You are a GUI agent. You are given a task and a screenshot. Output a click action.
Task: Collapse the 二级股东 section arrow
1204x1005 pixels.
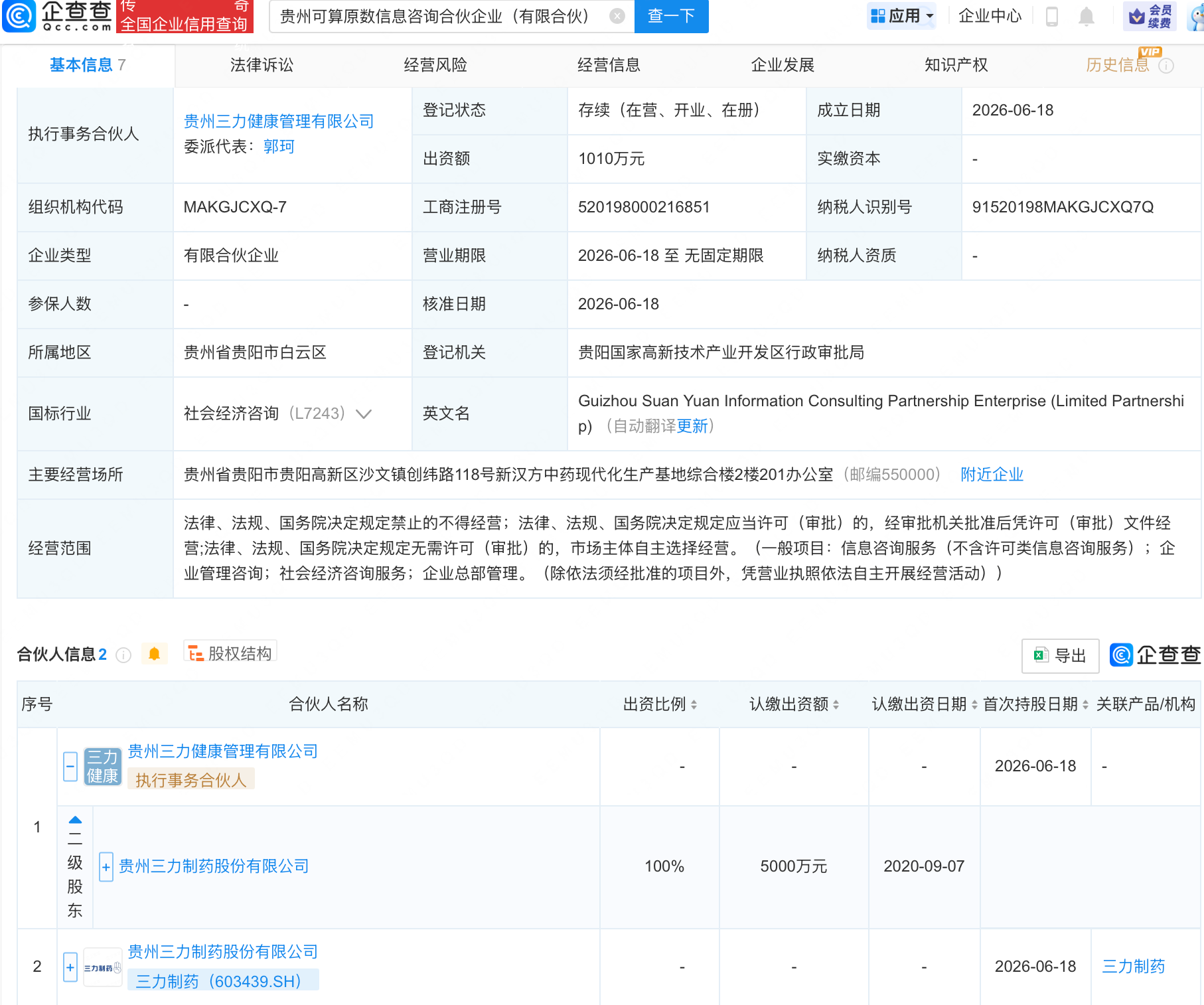point(76,820)
